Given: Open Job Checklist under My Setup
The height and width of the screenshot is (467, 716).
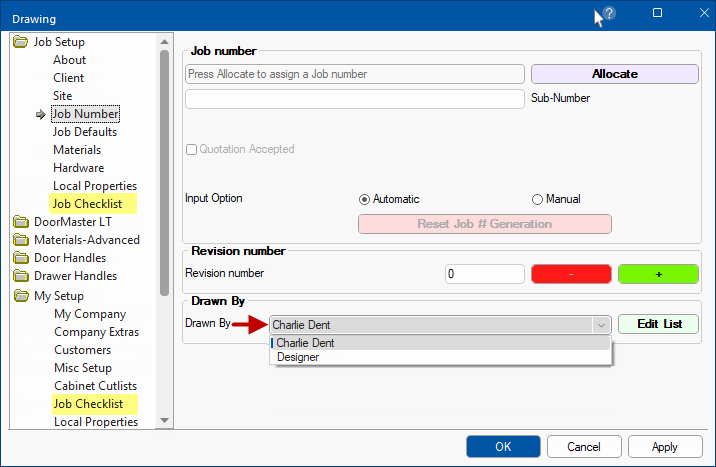Looking at the screenshot, I should pyautogui.click(x=88, y=404).
